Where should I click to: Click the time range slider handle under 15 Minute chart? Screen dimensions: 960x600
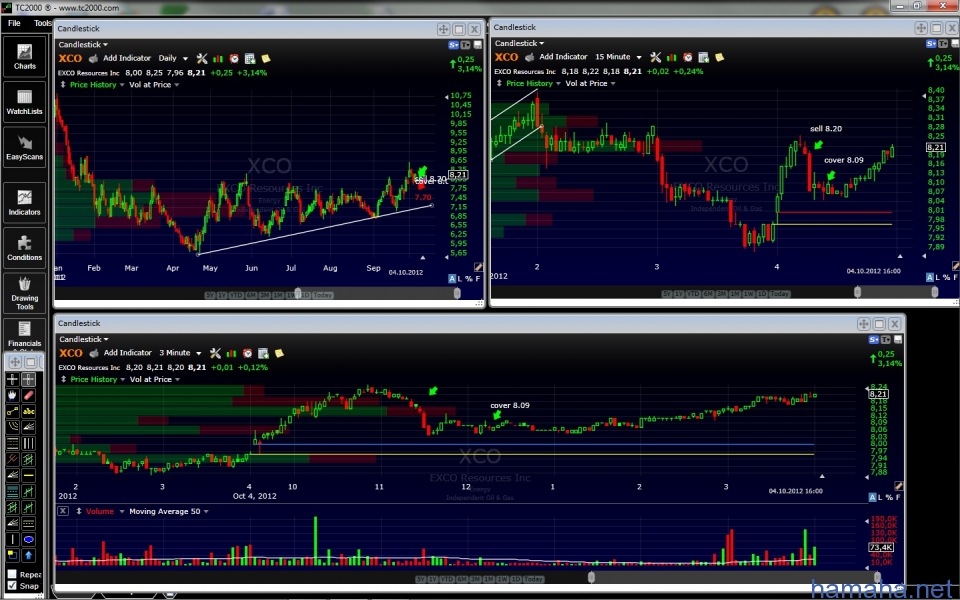pyautogui.click(x=857, y=293)
